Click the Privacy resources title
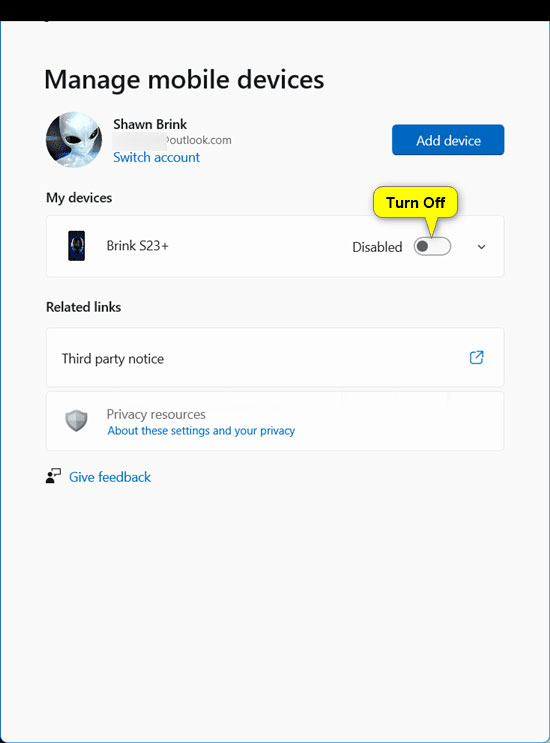The image size is (550, 743). coord(156,414)
